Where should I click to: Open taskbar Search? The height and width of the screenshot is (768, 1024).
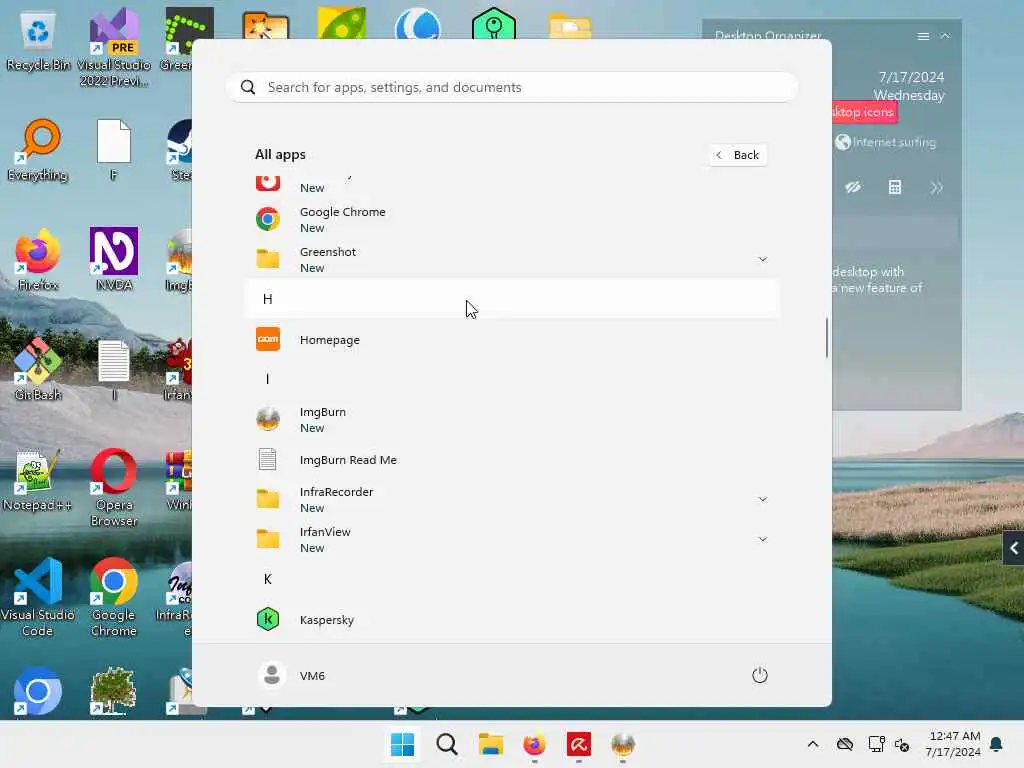(x=447, y=744)
